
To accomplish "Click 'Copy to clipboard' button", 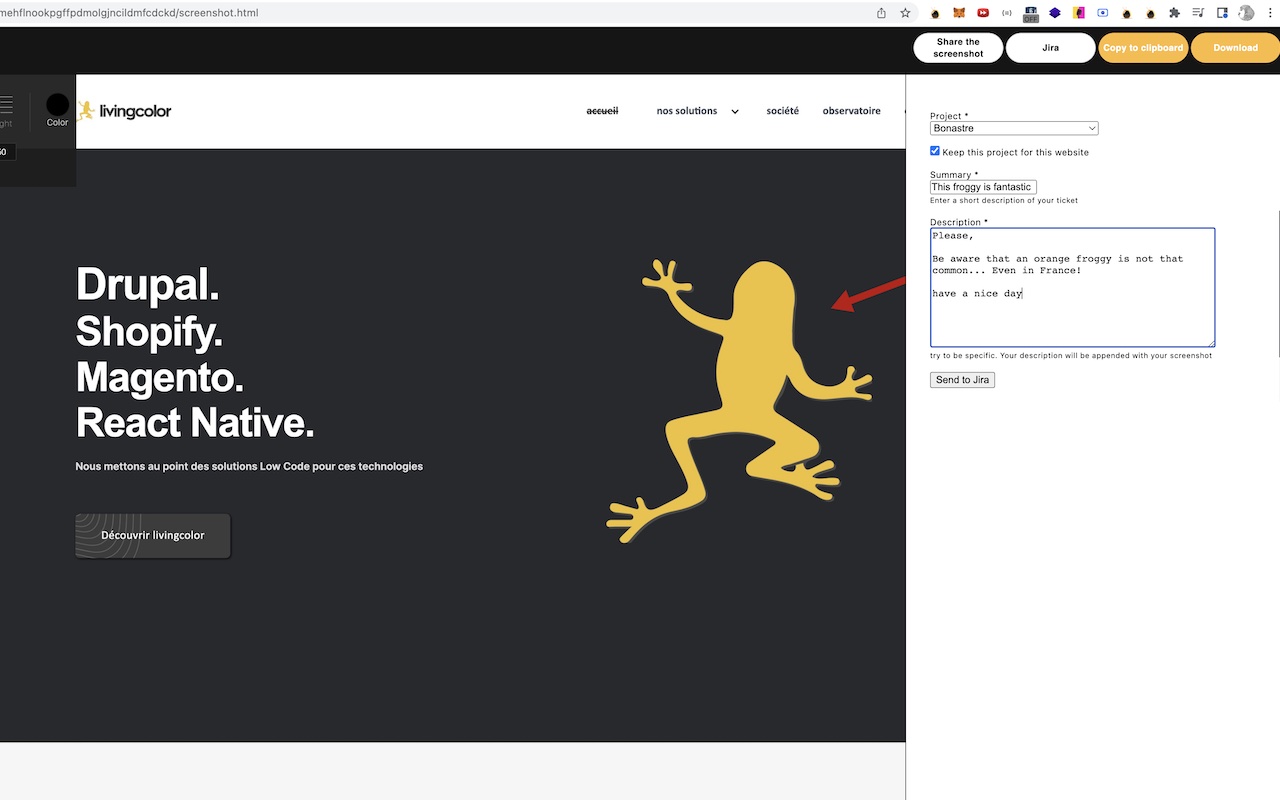I will point(1143,48).
